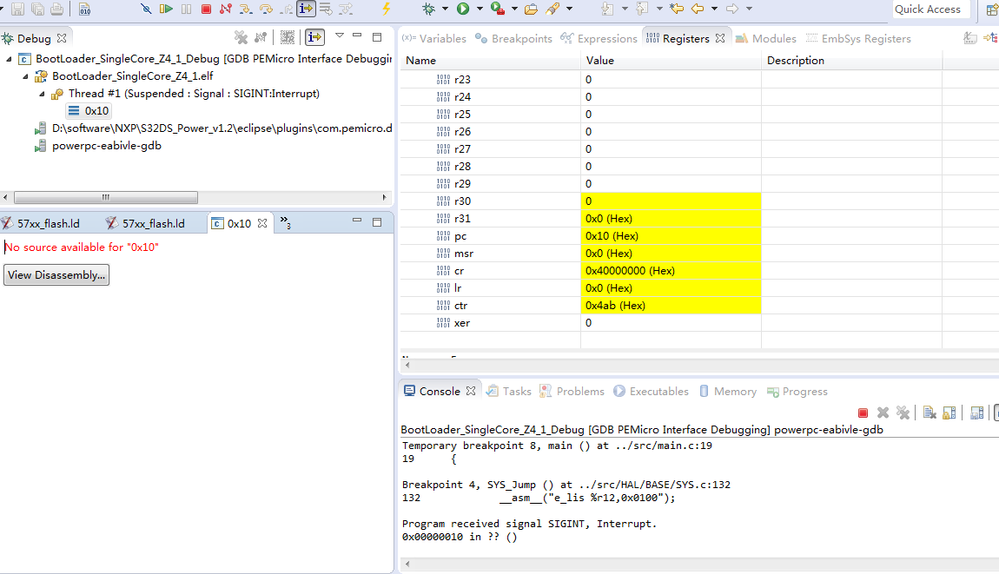The image size is (999, 574).
Task: Click the Last Edit Location arrow icon
Action: pyautogui.click(x=677, y=9)
